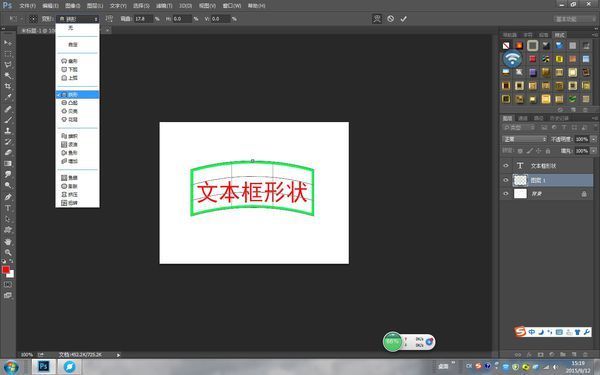Select the Horizontal Type tool
Viewport: 600px width, 375px height.
(x=8, y=208)
